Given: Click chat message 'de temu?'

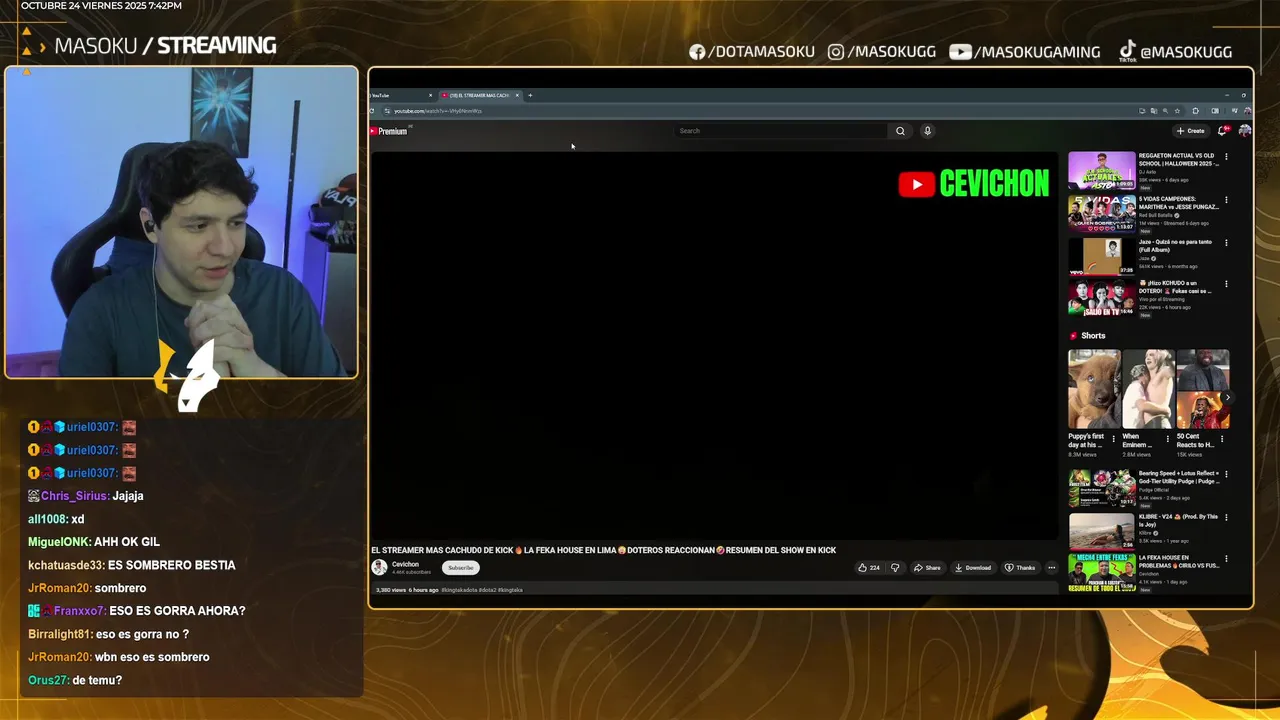Looking at the screenshot, I should click(97, 680).
